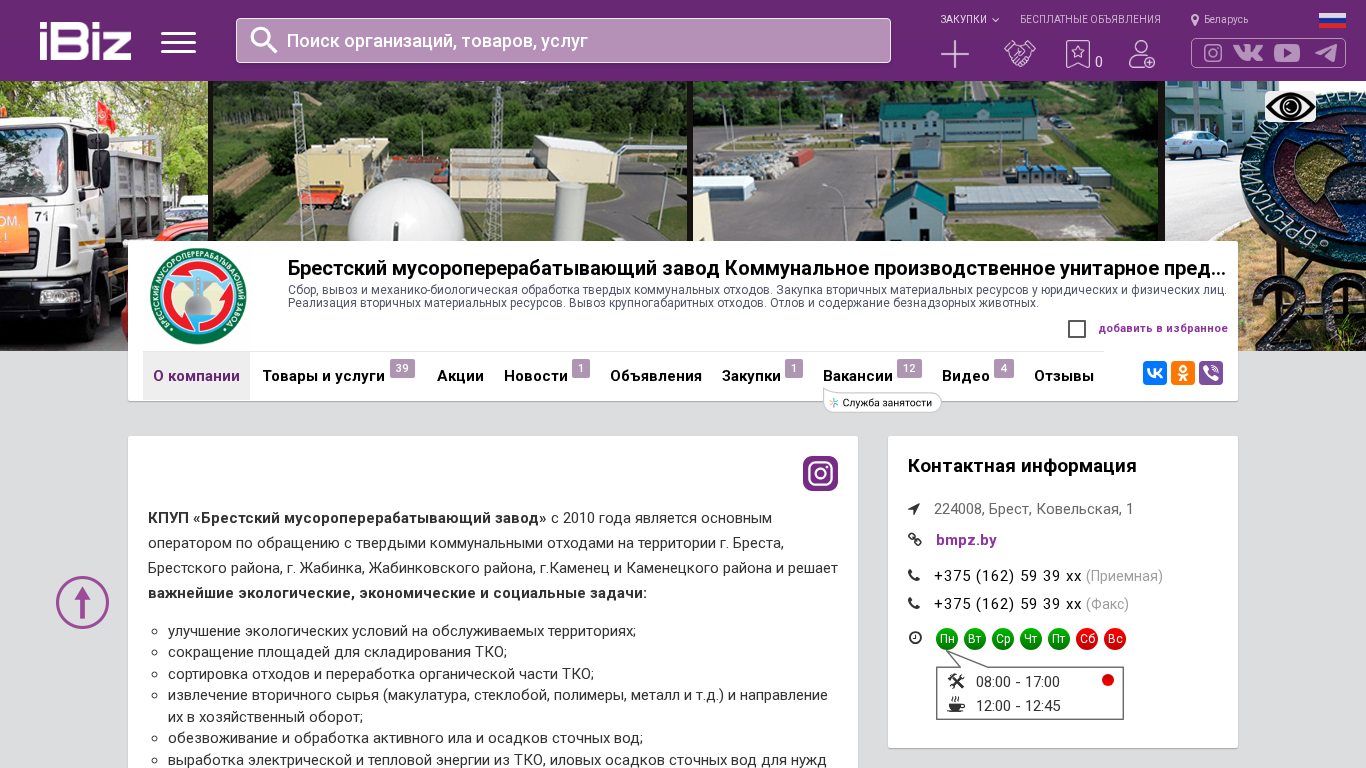Visit the bmpz.by website link
Viewport: 1366px width, 768px height.
point(966,540)
